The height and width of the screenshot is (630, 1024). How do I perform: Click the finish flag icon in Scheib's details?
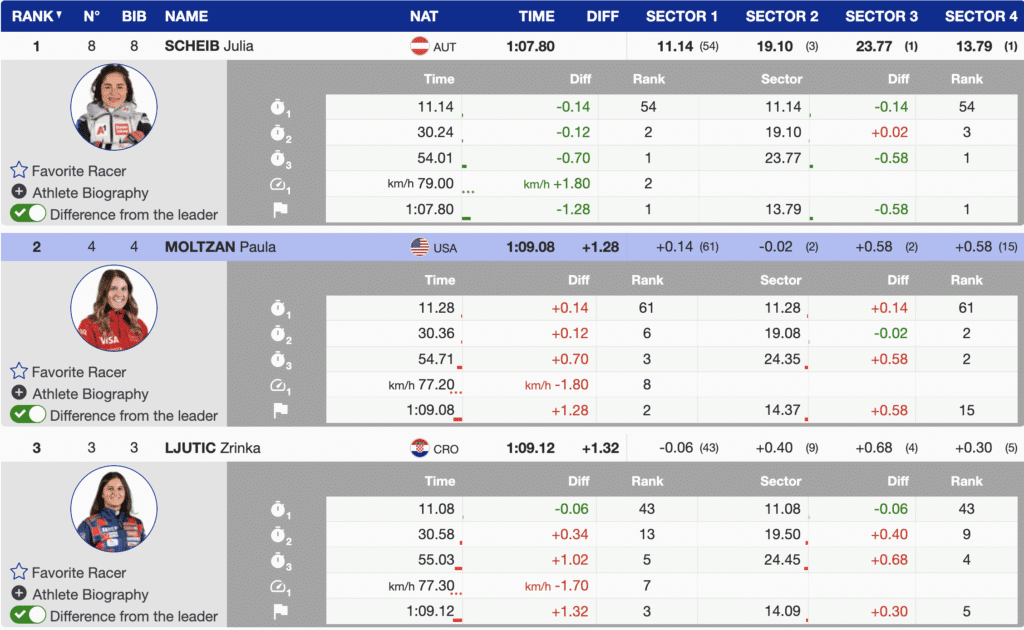point(280,209)
